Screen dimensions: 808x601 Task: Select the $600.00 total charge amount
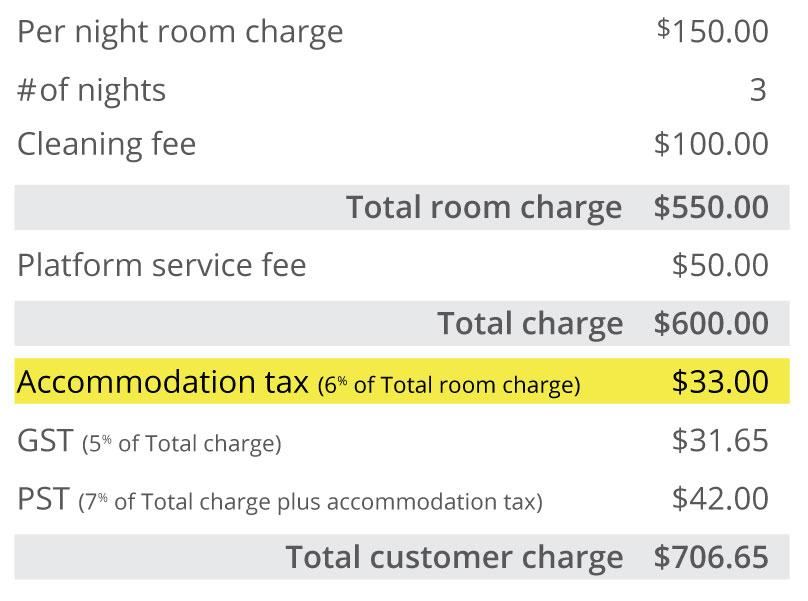tap(711, 323)
